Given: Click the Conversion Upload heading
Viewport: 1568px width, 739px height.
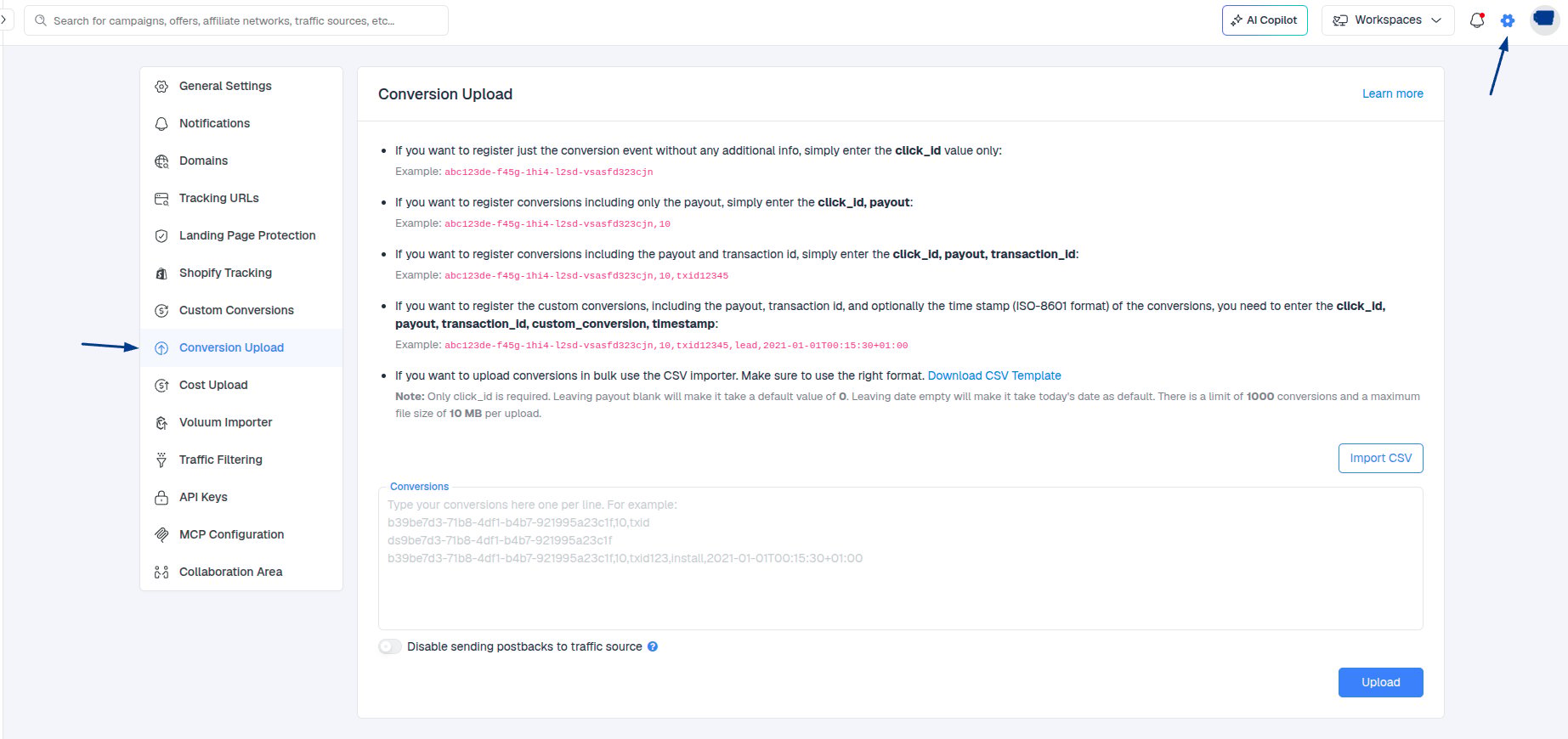Looking at the screenshot, I should [x=445, y=94].
